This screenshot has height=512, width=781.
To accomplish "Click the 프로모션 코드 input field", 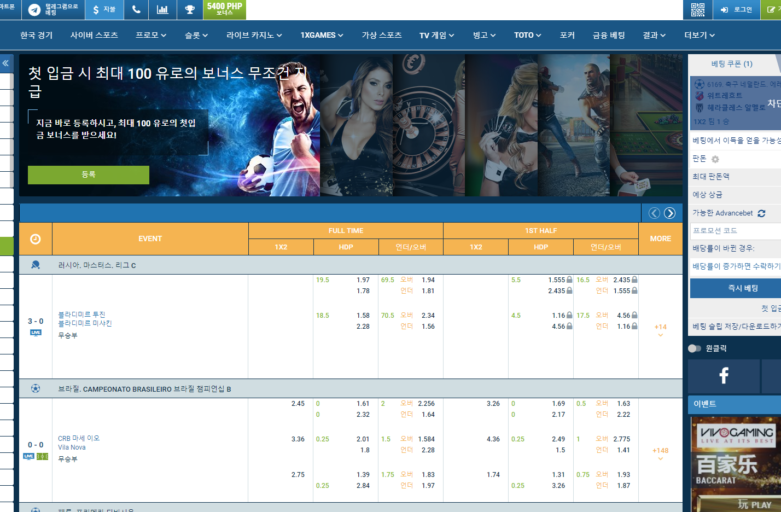I will click(x=736, y=231).
